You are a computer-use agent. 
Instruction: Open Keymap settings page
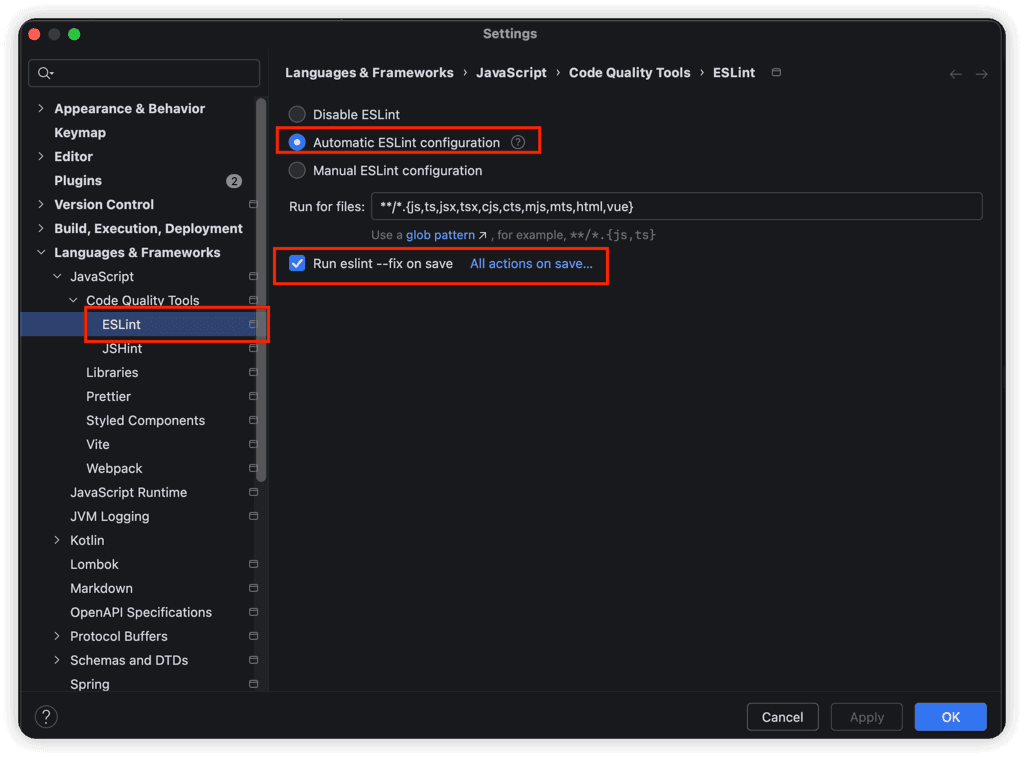point(80,133)
